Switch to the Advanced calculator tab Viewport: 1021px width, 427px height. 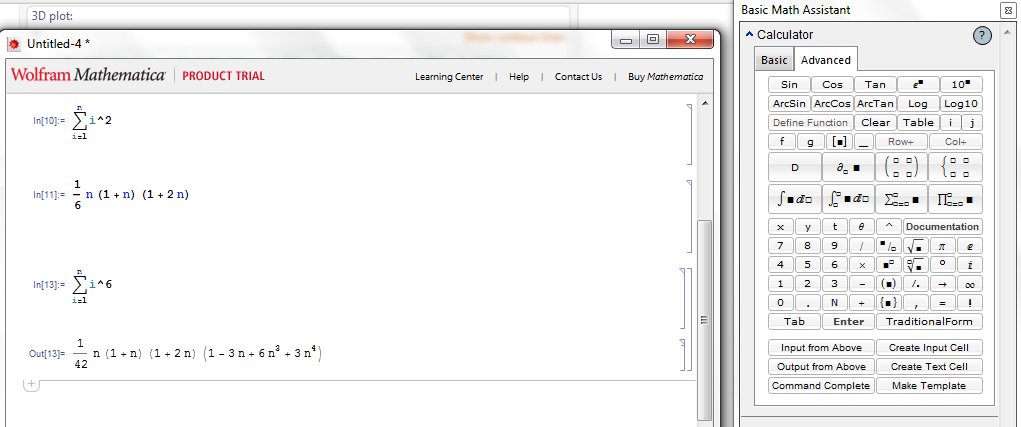coord(826,60)
